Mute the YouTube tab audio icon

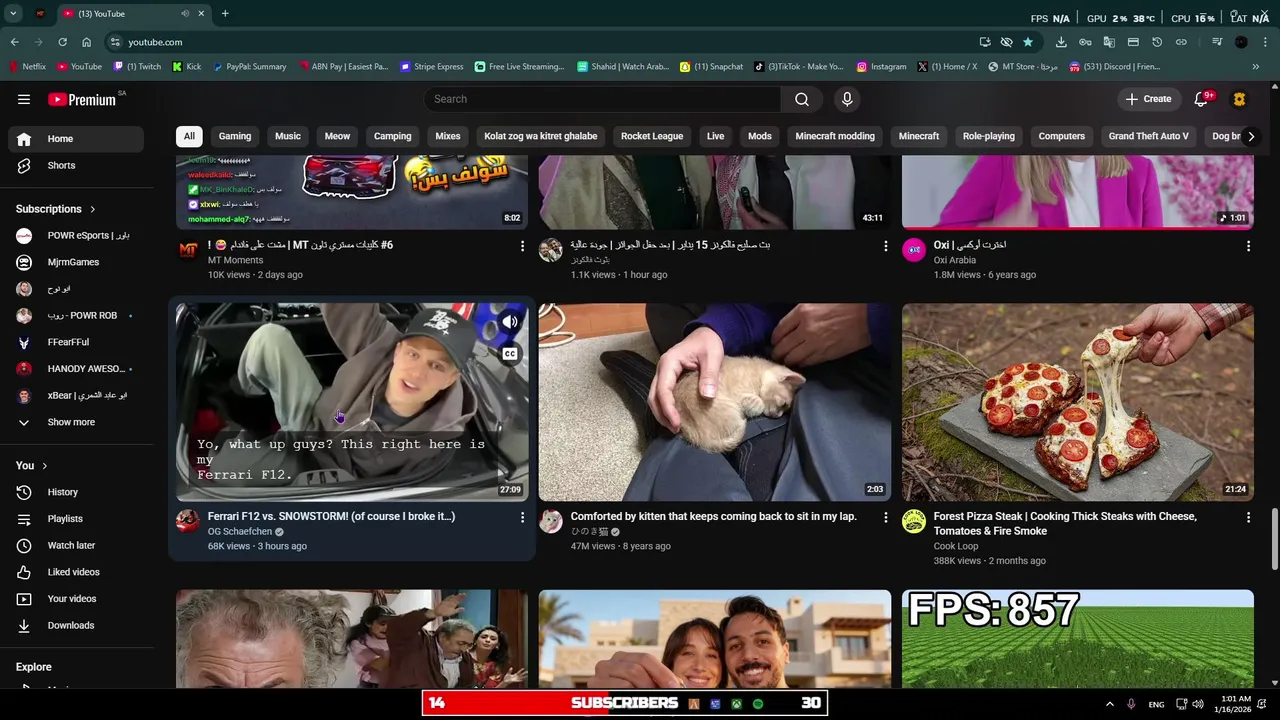point(185,14)
